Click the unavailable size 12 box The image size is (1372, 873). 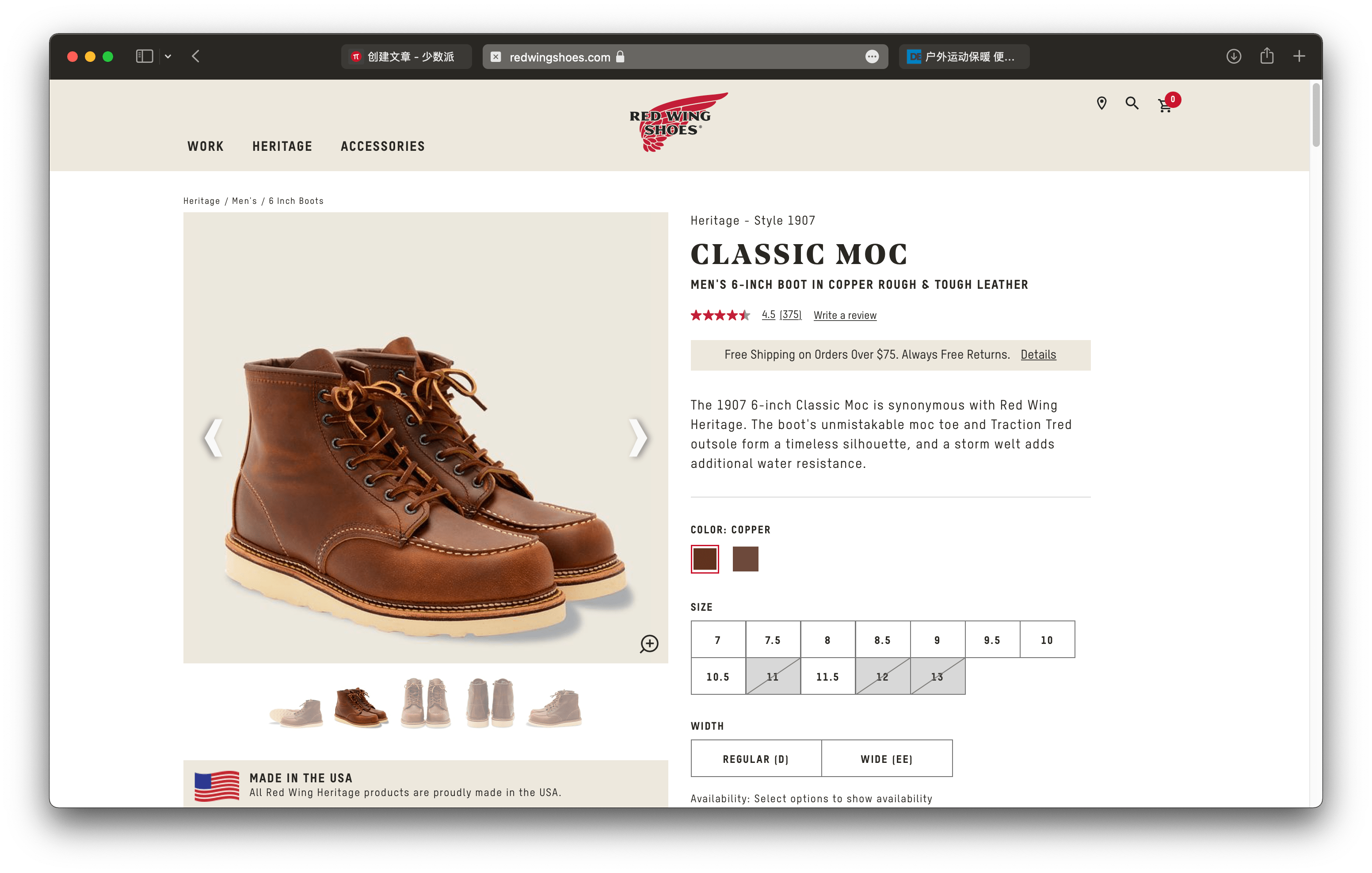tap(883, 676)
